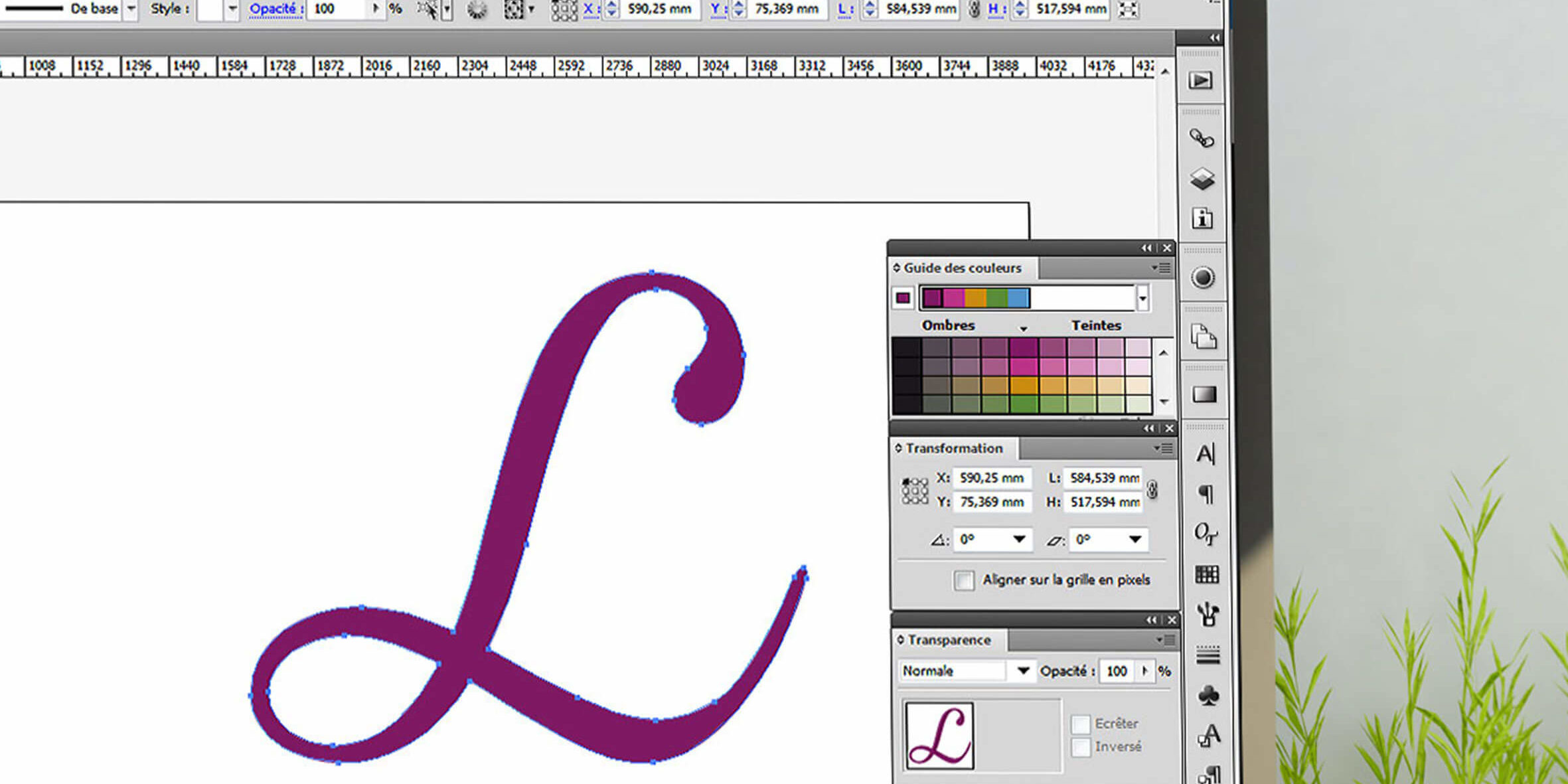
Task: Open the Caractère panel via A icon
Action: [x=1207, y=453]
